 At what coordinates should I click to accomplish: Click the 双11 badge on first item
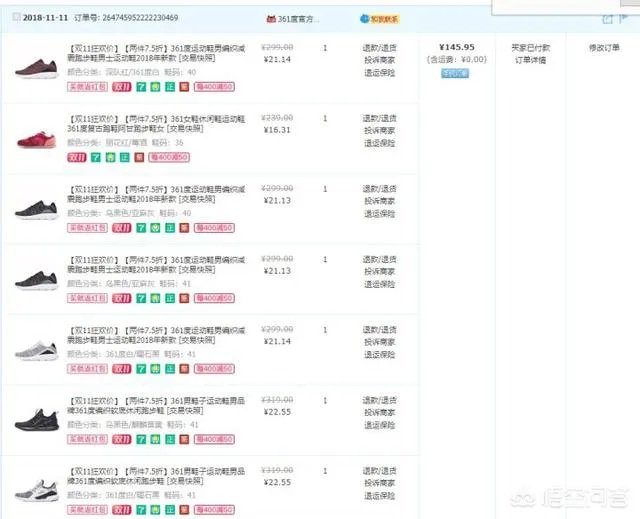[121, 88]
